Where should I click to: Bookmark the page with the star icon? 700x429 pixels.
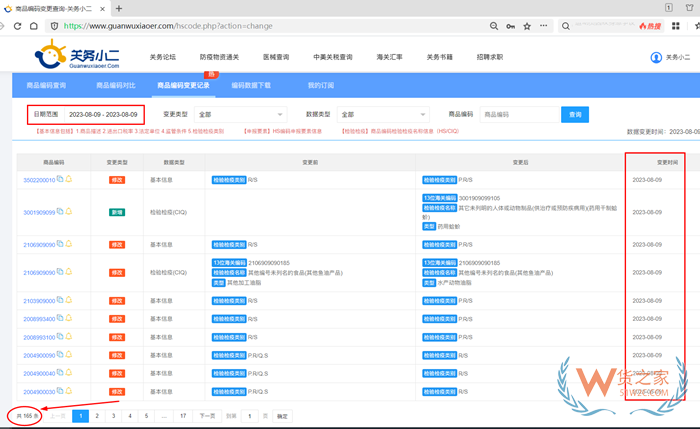pos(527,26)
